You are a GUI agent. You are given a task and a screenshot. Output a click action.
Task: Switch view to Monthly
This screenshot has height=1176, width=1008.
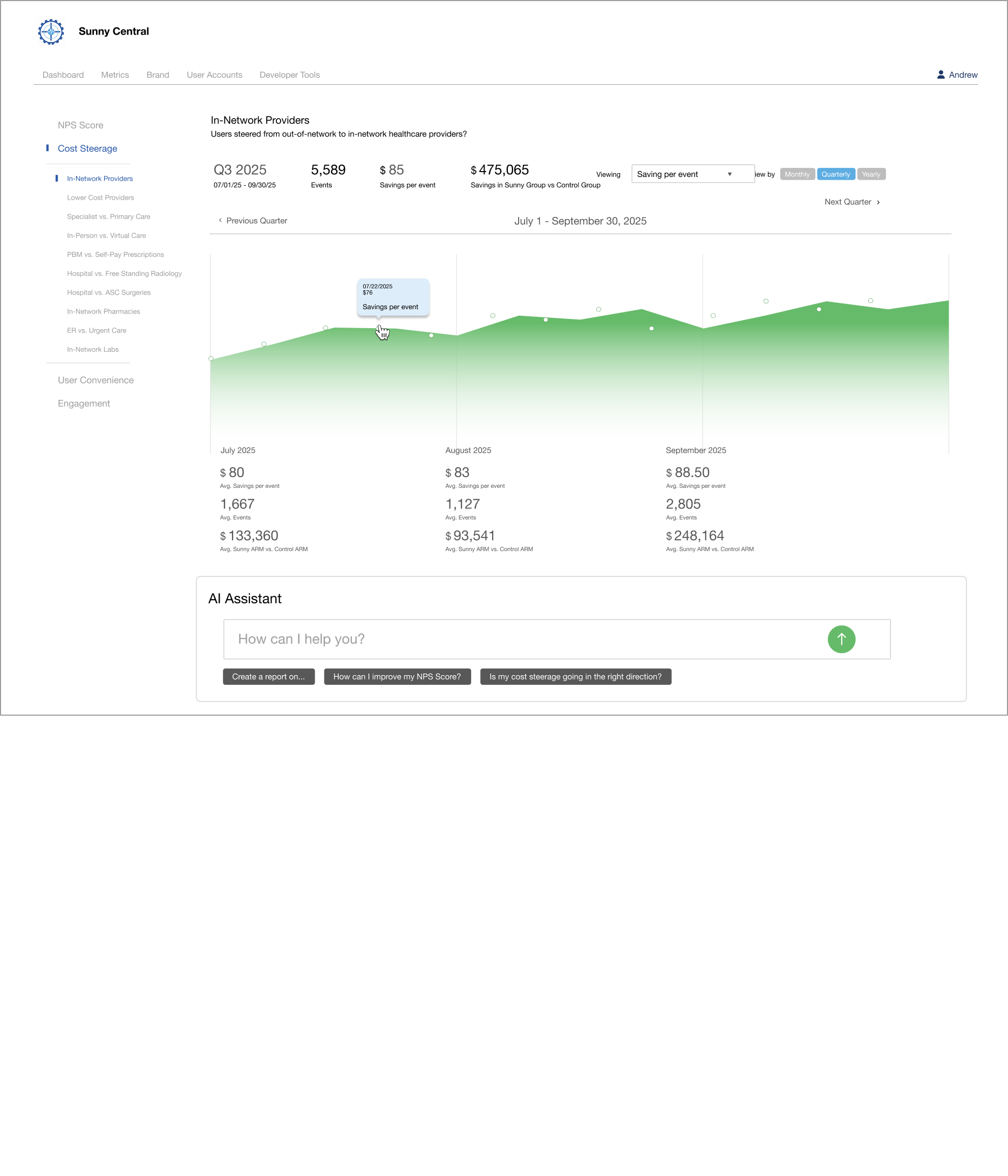[797, 174]
